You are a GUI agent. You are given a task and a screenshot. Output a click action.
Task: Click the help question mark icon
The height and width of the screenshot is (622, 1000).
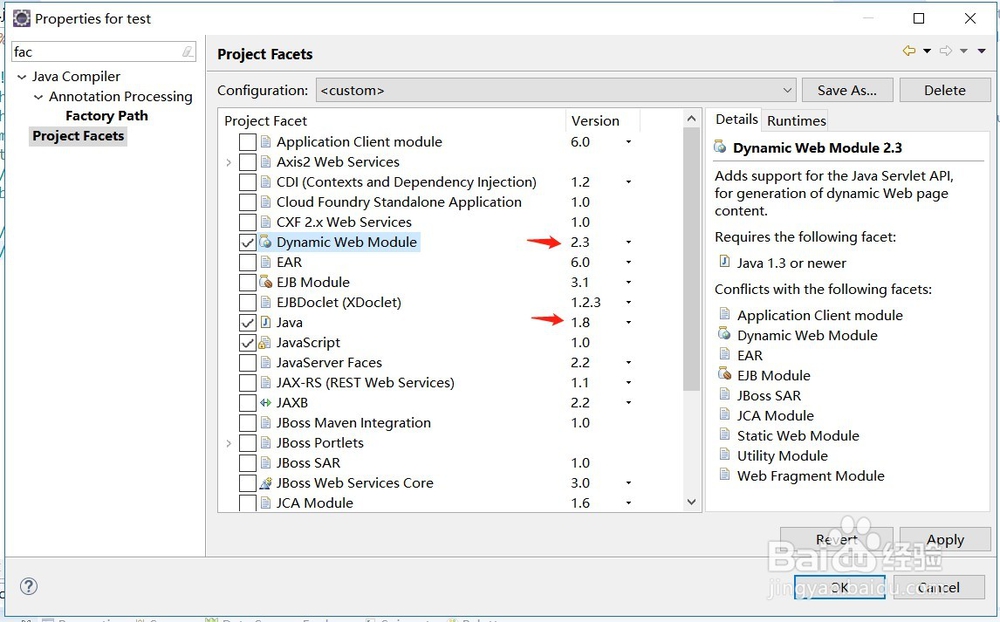(x=29, y=587)
